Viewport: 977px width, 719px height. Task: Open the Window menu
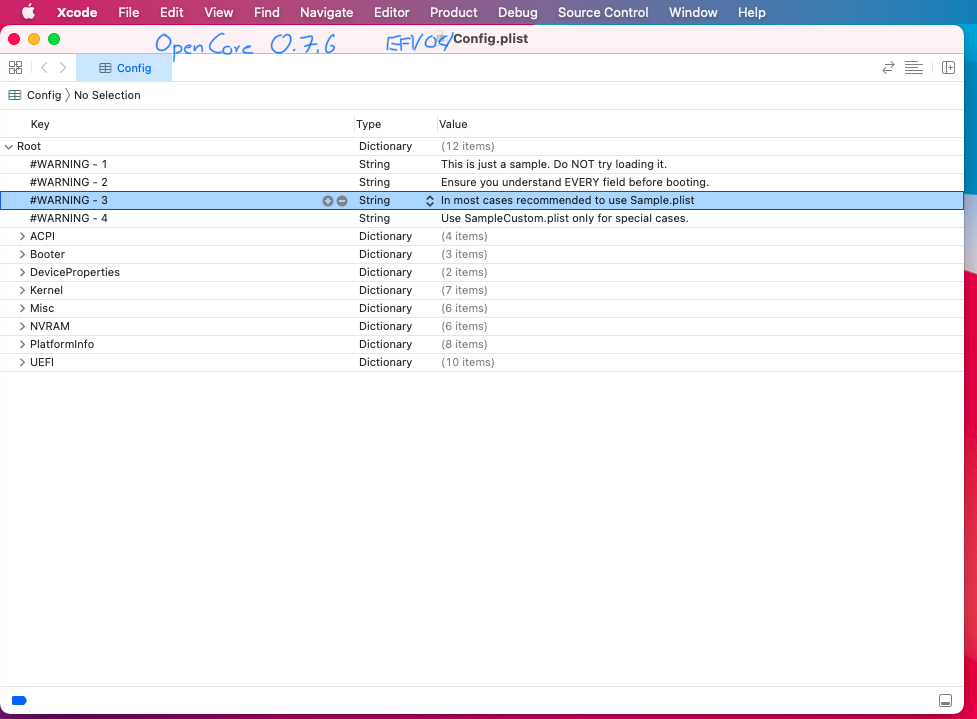(x=693, y=12)
